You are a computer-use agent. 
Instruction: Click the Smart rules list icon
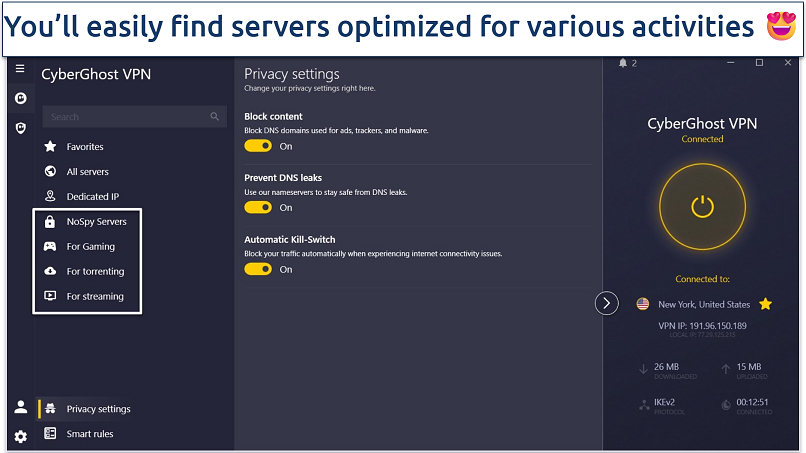(50, 433)
